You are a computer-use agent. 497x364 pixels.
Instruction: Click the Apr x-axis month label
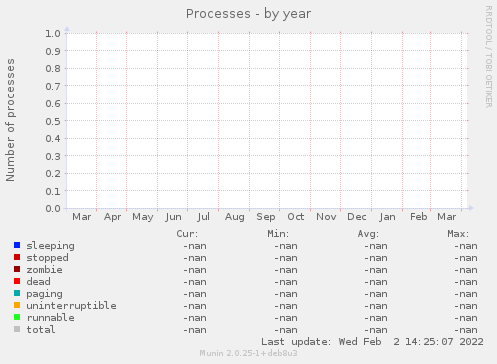pos(112,217)
